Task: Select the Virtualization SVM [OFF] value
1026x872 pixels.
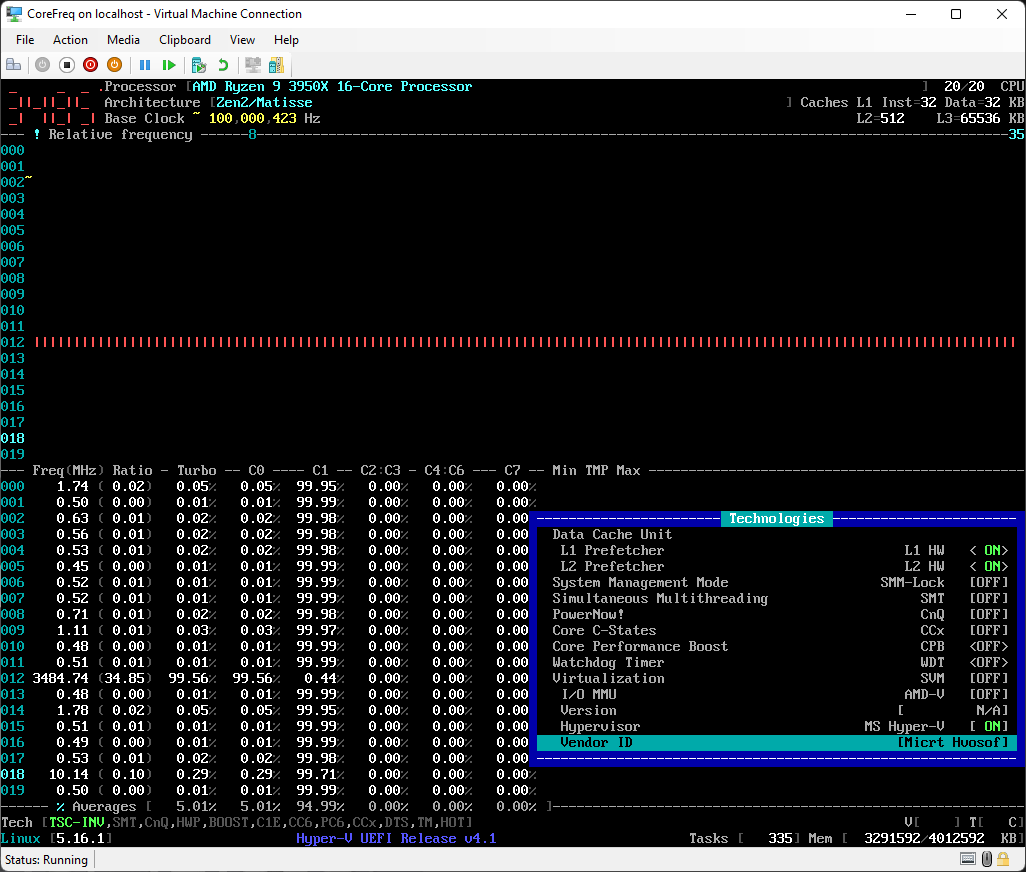Action: (x=989, y=678)
